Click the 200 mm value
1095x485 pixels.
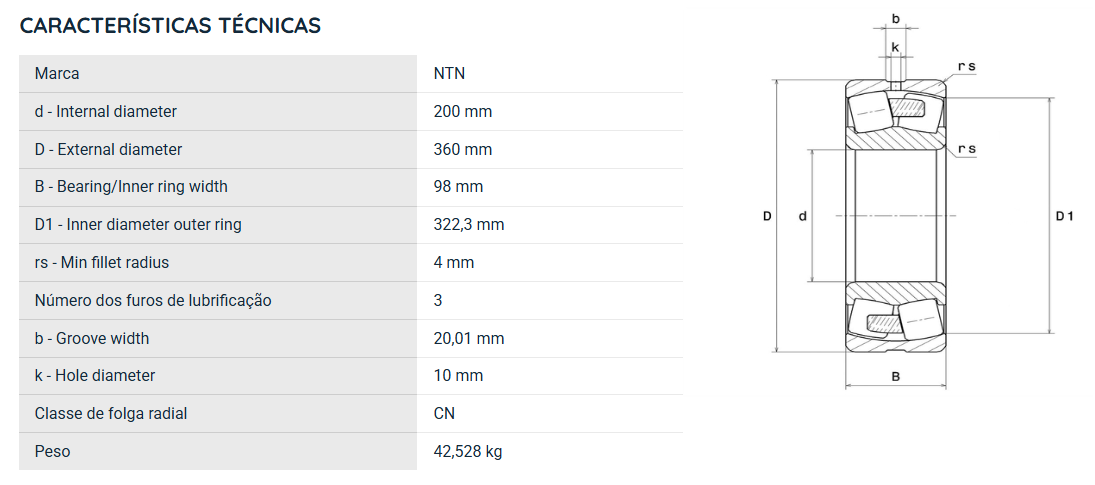coord(462,112)
